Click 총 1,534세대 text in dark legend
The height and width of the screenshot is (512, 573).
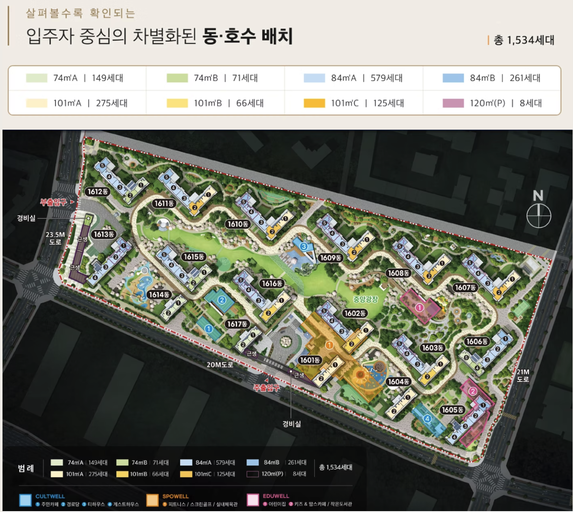coord(335,467)
